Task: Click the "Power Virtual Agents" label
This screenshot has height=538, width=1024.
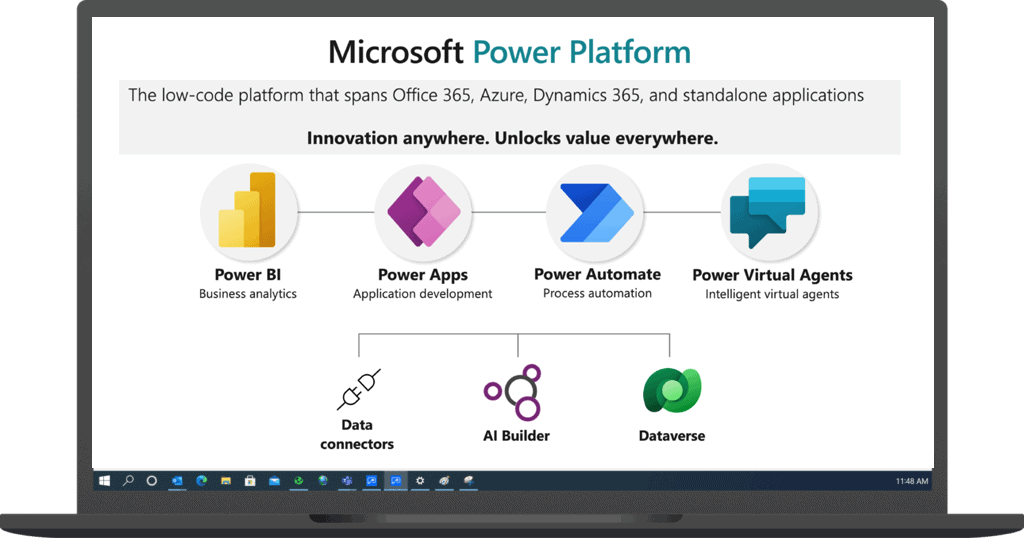Action: tap(772, 275)
